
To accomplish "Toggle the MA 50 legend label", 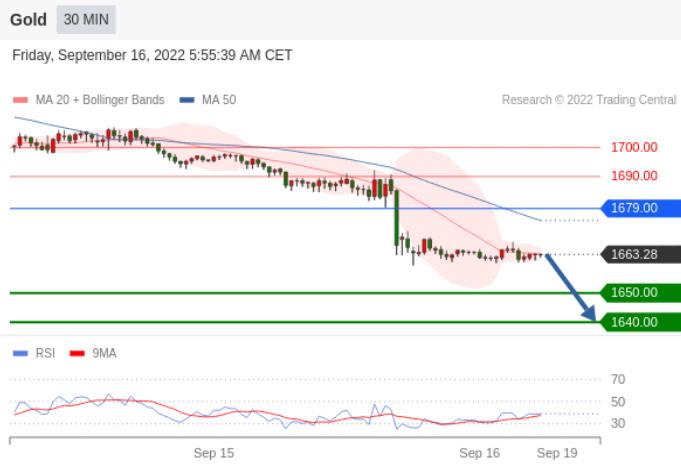I will point(219,100).
